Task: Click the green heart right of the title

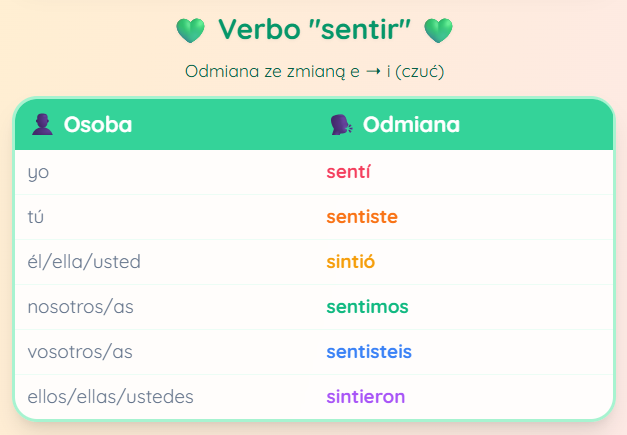Action: [x=438, y=30]
